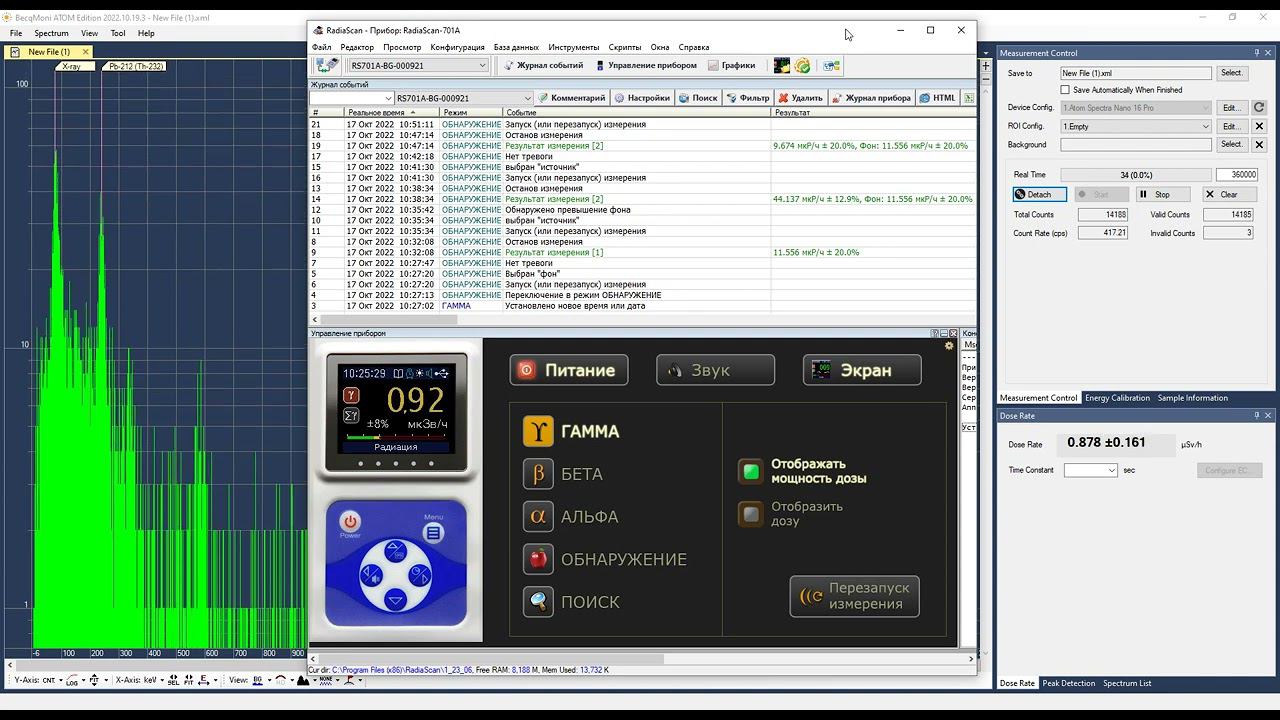
Task: Click the Экран screen button
Action: pos(862,370)
